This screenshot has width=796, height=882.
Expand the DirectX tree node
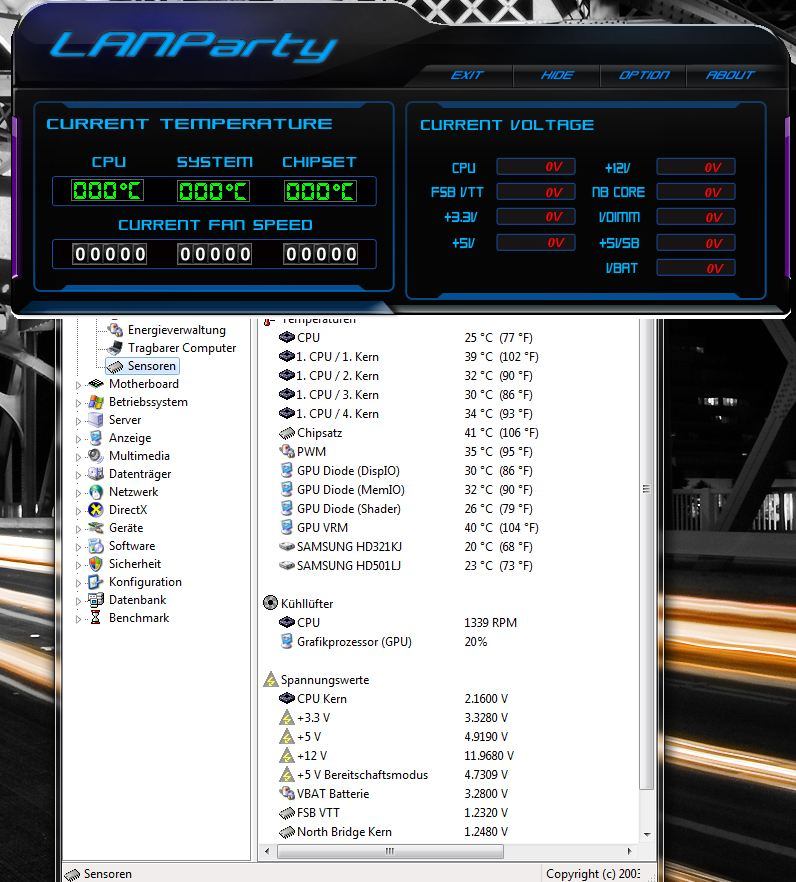(78, 511)
